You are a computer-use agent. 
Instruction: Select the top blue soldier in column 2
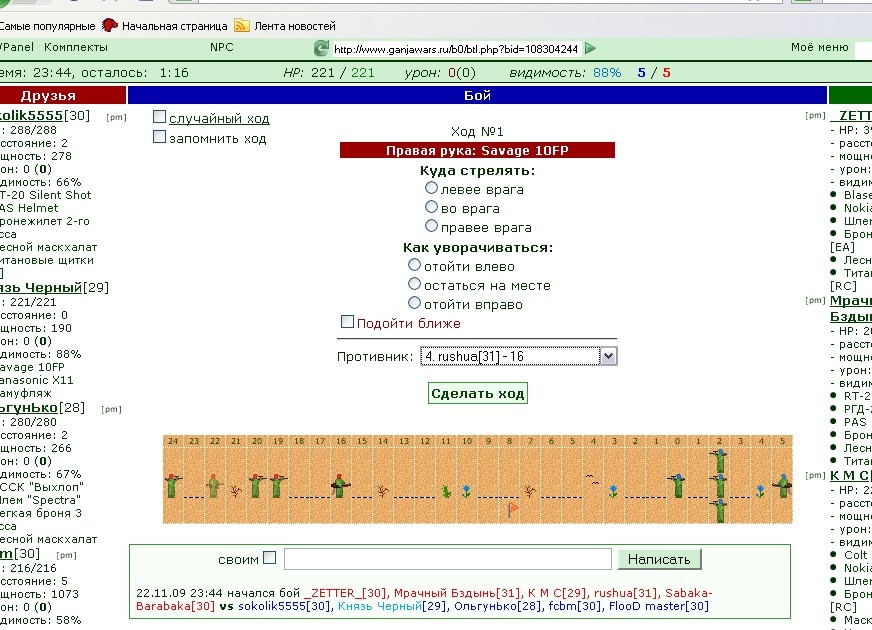pyautogui.click(x=719, y=460)
